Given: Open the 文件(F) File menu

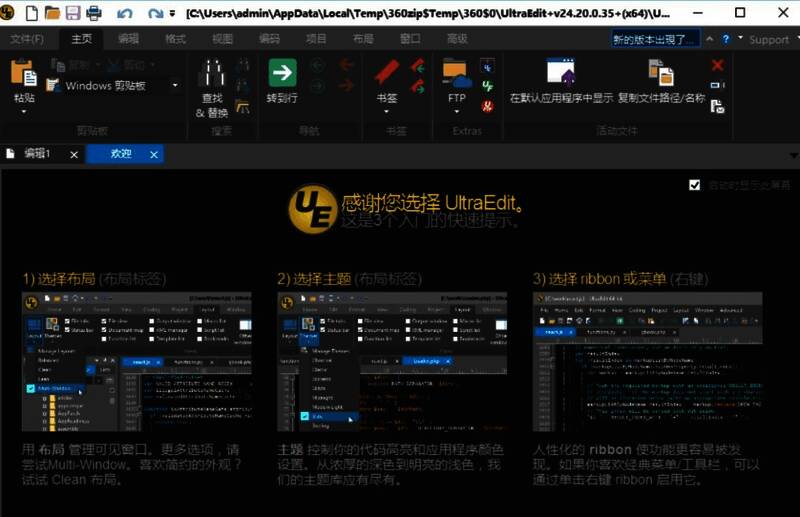Looking at the screenshot, I should (27, 39).
